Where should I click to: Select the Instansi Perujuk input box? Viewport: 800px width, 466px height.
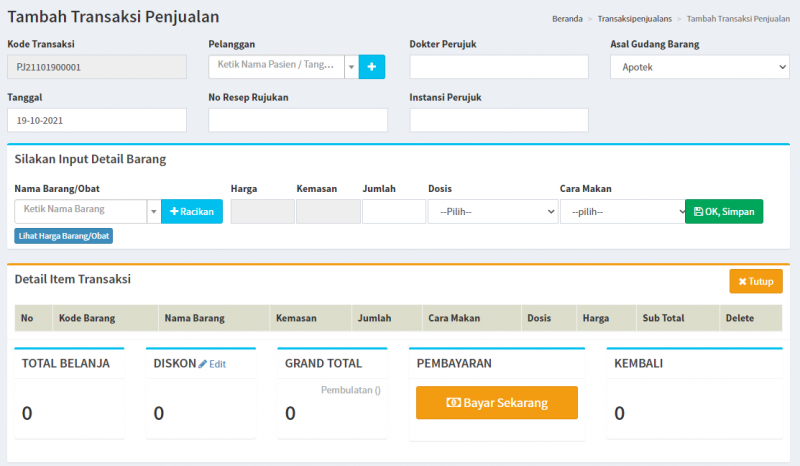pyautogui.click(x=498, y=120)
